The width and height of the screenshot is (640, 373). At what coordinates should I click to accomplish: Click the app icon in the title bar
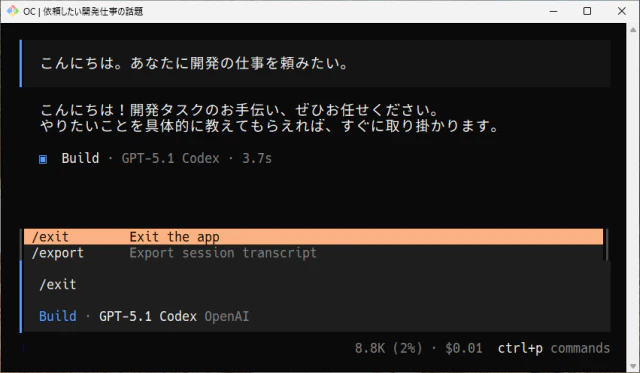coord(12,11)
